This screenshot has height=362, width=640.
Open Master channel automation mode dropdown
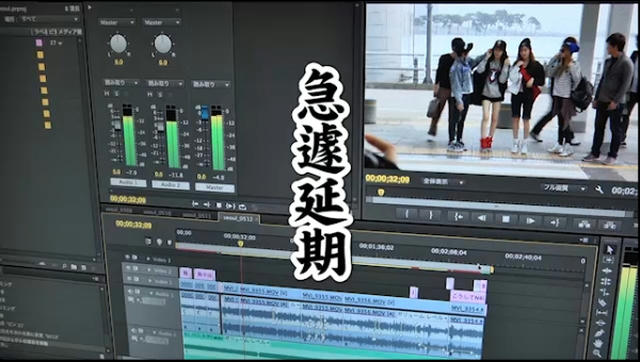211,84
